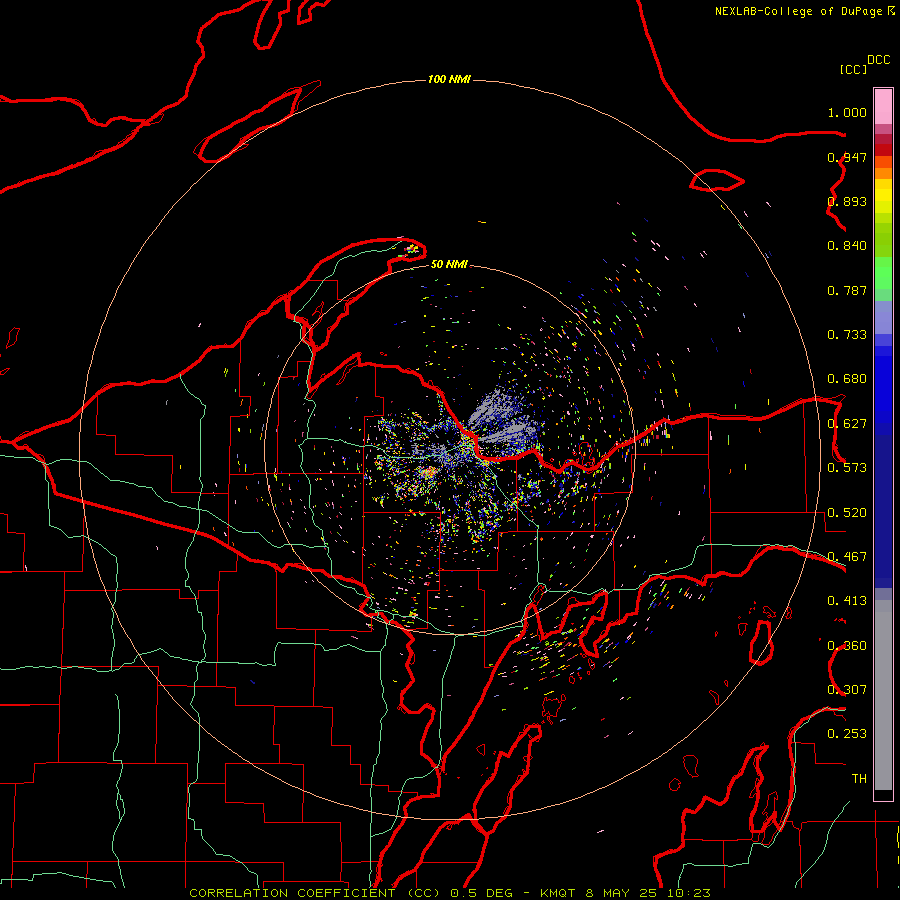Select the 0.520 scale value
This screenshot has height=900, width=900.
[847, 513]
